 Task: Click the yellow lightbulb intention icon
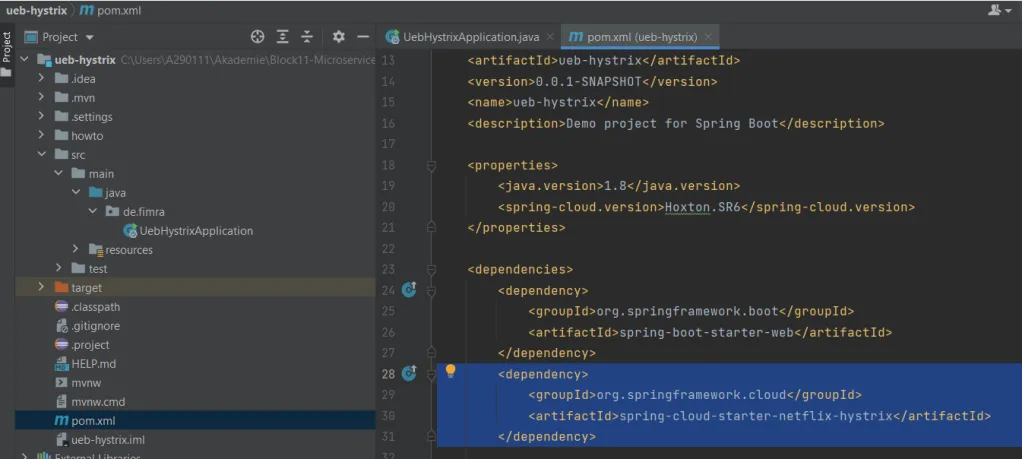tap(450, 372)
